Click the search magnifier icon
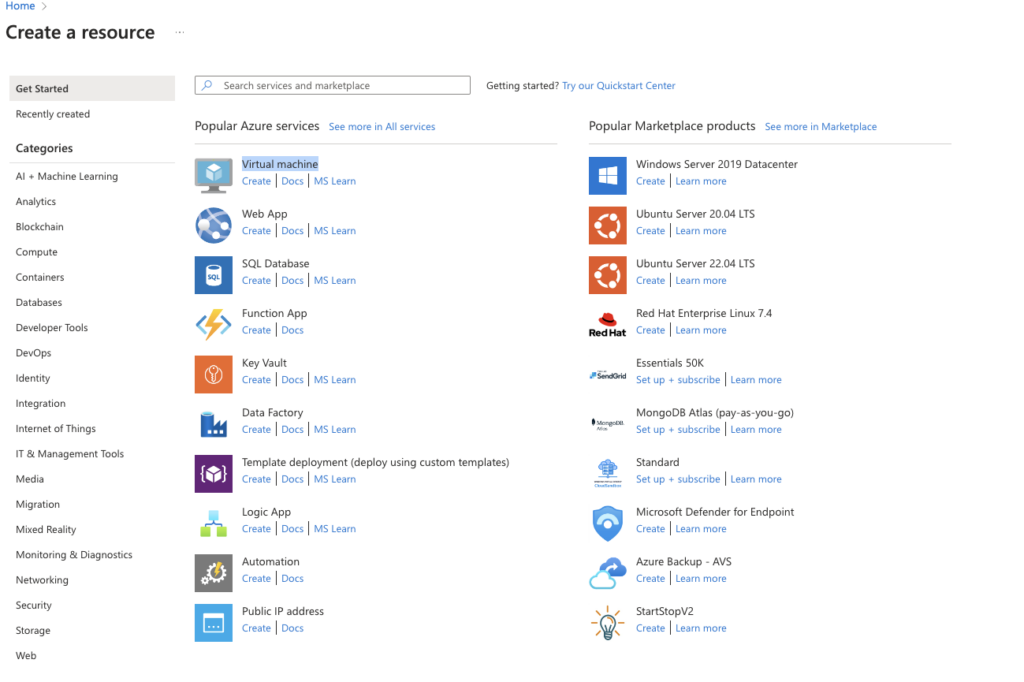This screenshot has width=1024, height=682. point(207,85)
